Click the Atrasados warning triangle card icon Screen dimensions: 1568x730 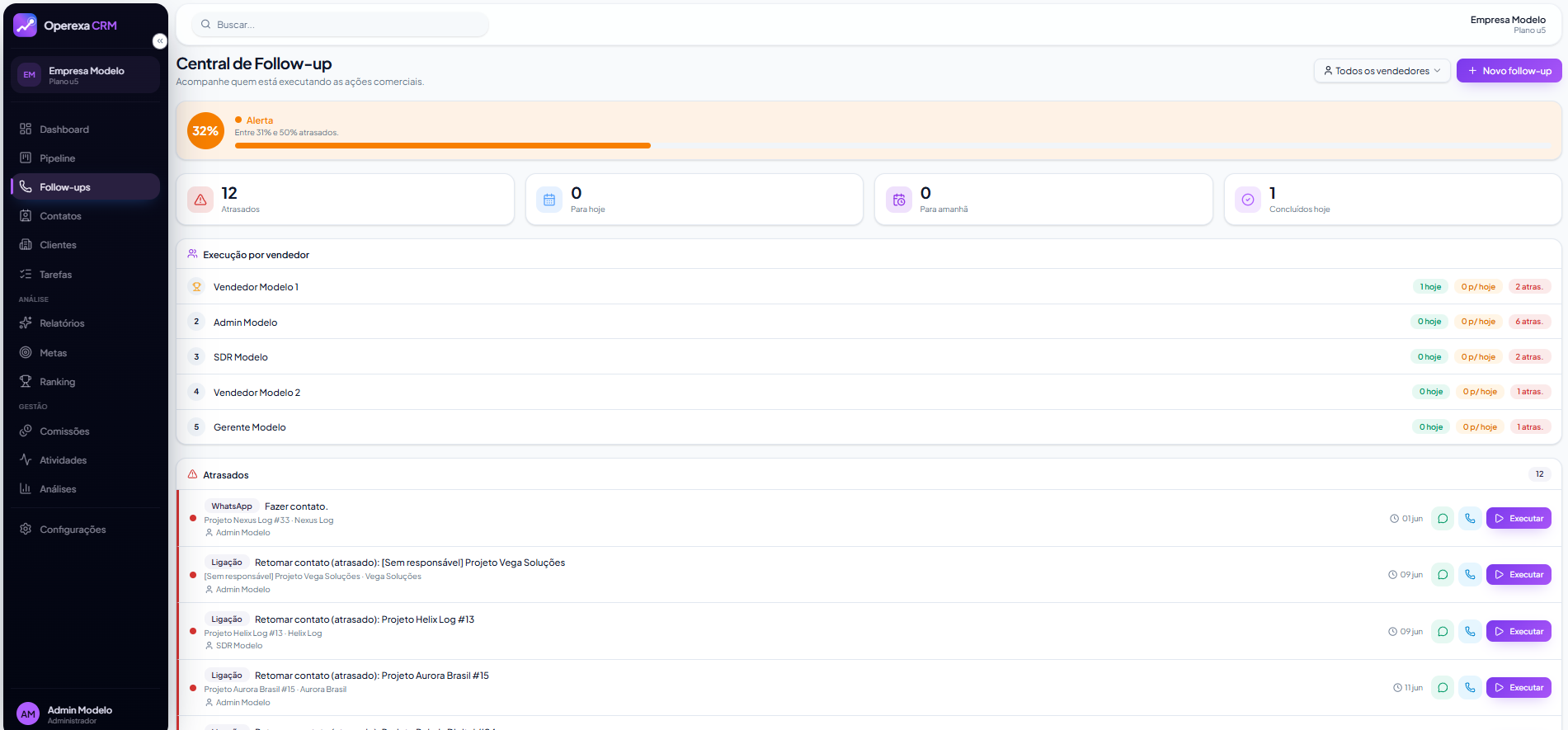(200, 200)
